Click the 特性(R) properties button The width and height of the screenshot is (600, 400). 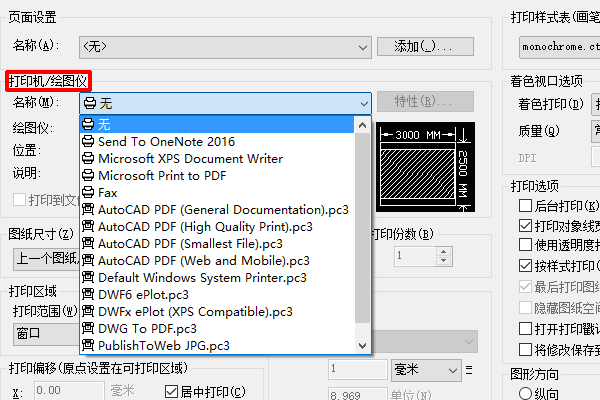(x=425, y=102)
